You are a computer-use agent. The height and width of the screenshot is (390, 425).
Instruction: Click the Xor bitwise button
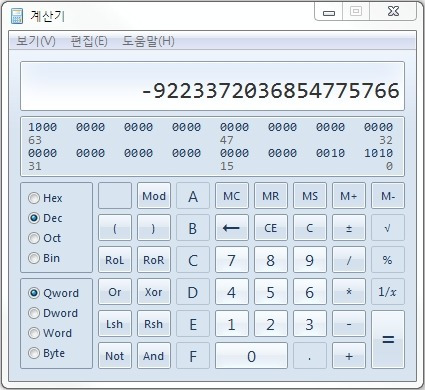click(154, 292)
